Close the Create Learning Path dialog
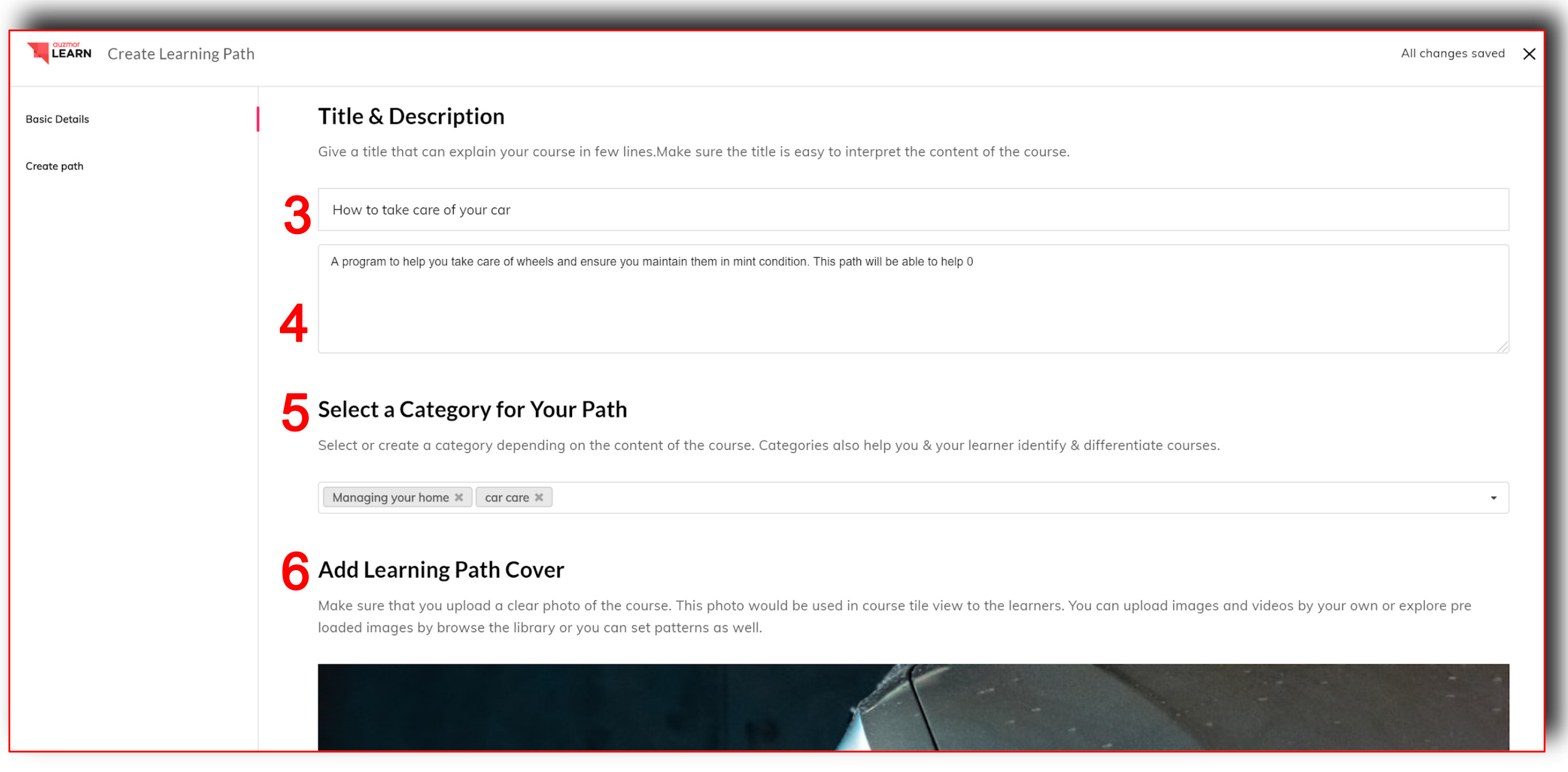The height and width of the screenshot is (772, 1568). point(1528,54)
